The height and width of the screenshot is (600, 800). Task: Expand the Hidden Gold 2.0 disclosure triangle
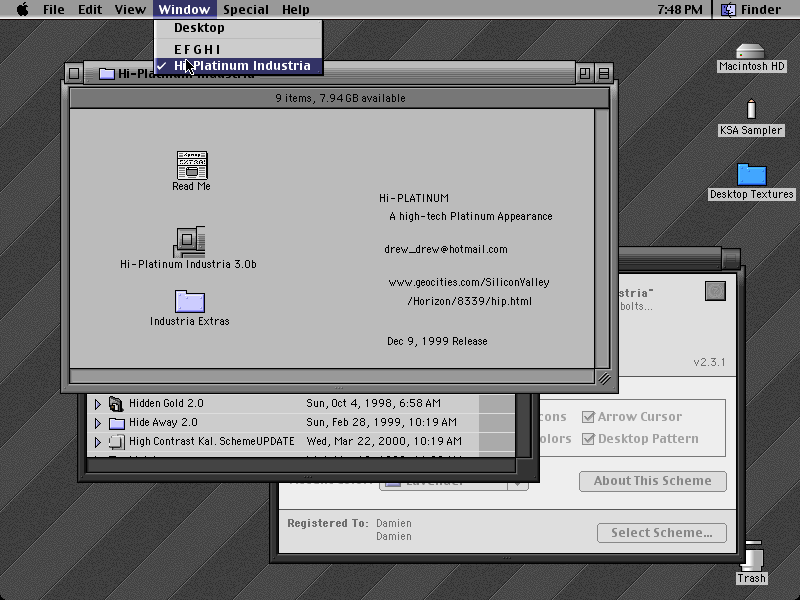coord(97,404)
